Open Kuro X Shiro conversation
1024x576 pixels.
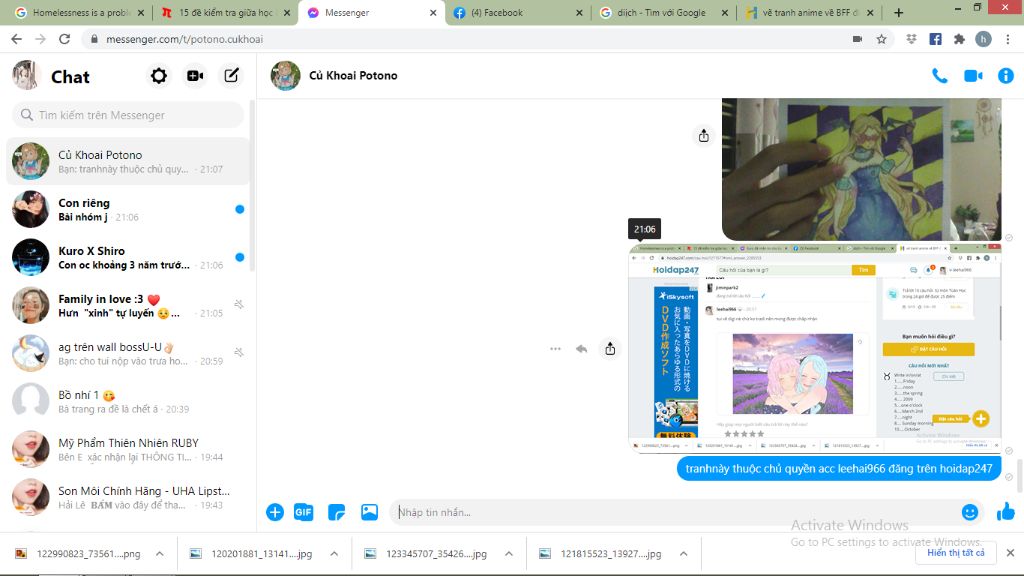coord(128,257)
